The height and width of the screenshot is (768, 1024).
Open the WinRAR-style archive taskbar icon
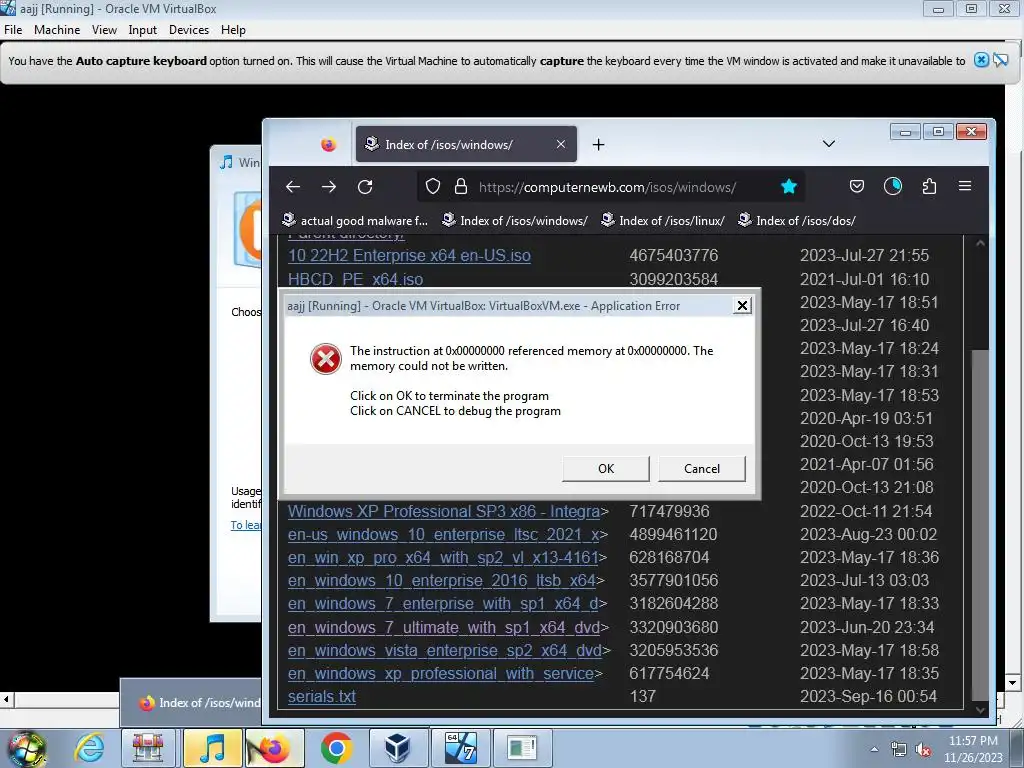coord(148,748)
